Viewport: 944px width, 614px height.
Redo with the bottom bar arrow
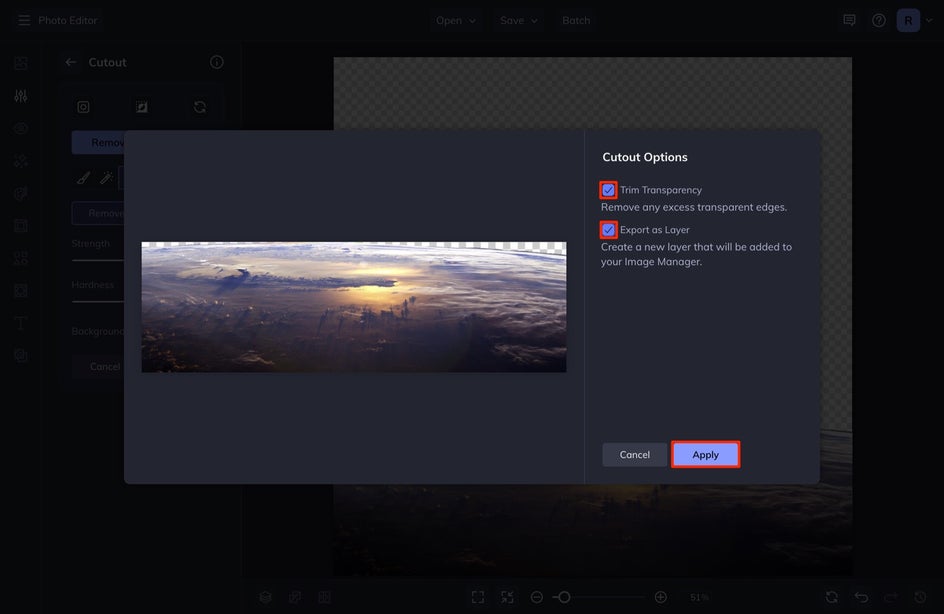click(891, 597)
